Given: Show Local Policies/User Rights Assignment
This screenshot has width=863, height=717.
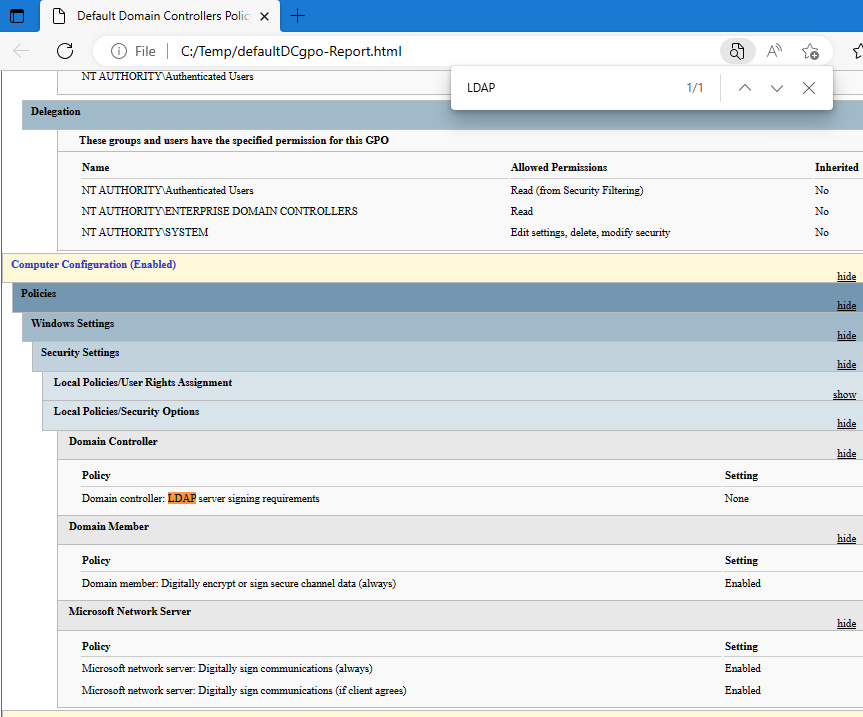Looking at the screenshot, I should 844,395.
